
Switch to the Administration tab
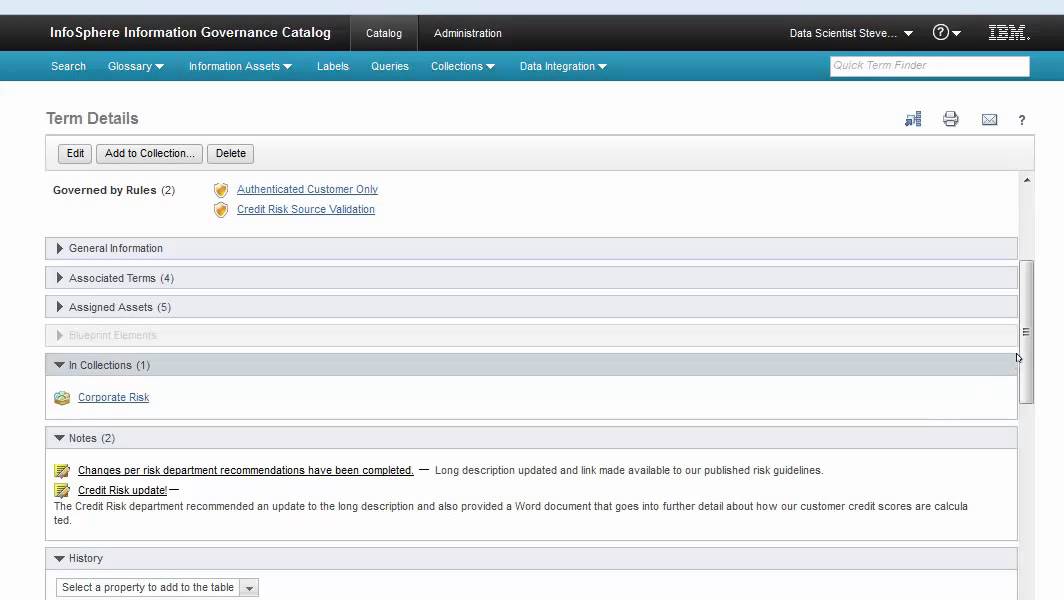(468, 33)
